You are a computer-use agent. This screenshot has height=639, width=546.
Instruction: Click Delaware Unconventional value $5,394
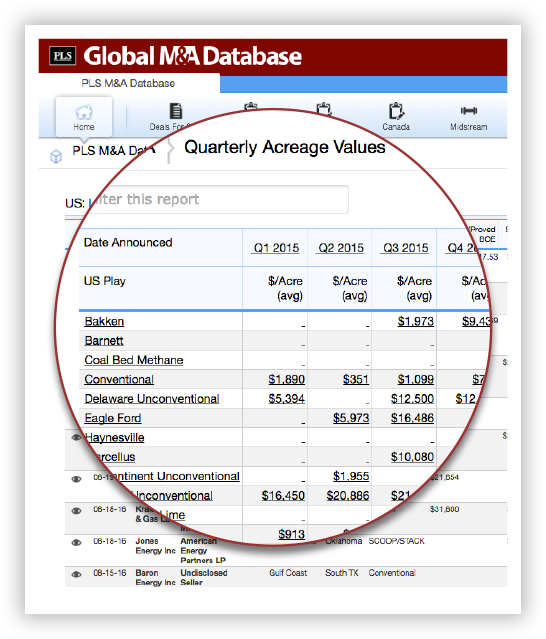[x=286, y=399]
